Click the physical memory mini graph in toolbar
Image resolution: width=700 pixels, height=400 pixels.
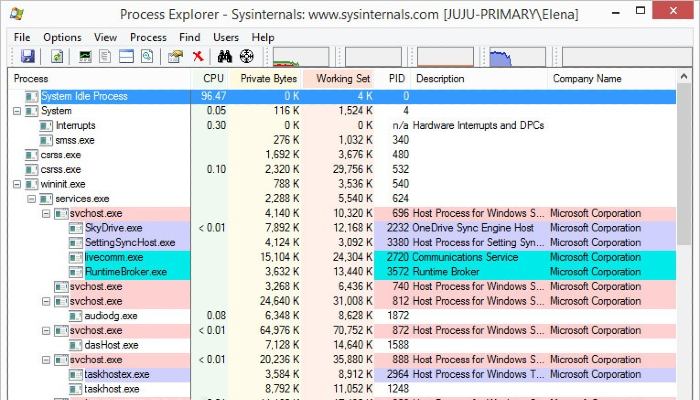click(x=517, y=57)
